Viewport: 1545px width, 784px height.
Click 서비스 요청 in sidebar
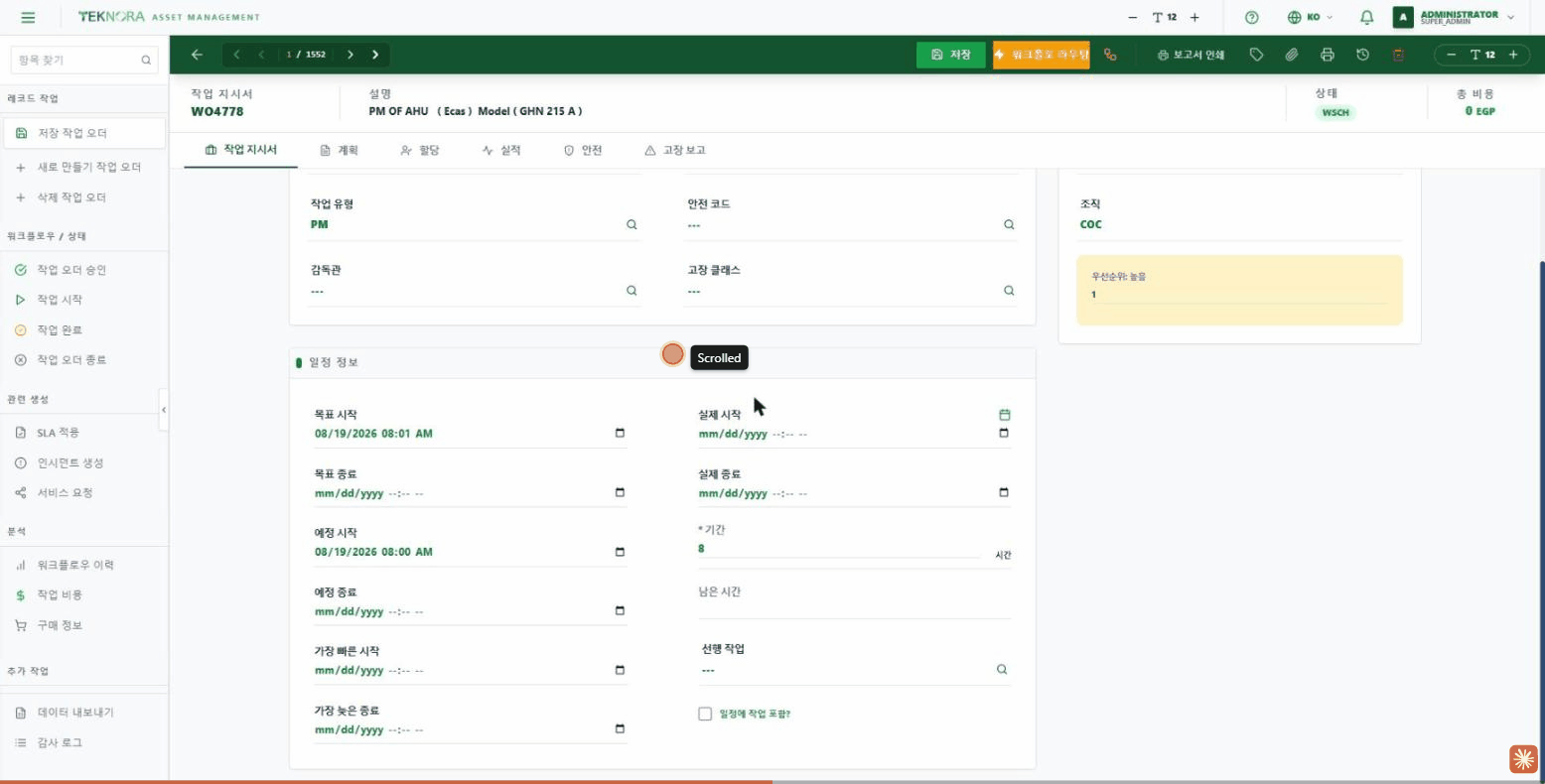[x=83, y=493]
